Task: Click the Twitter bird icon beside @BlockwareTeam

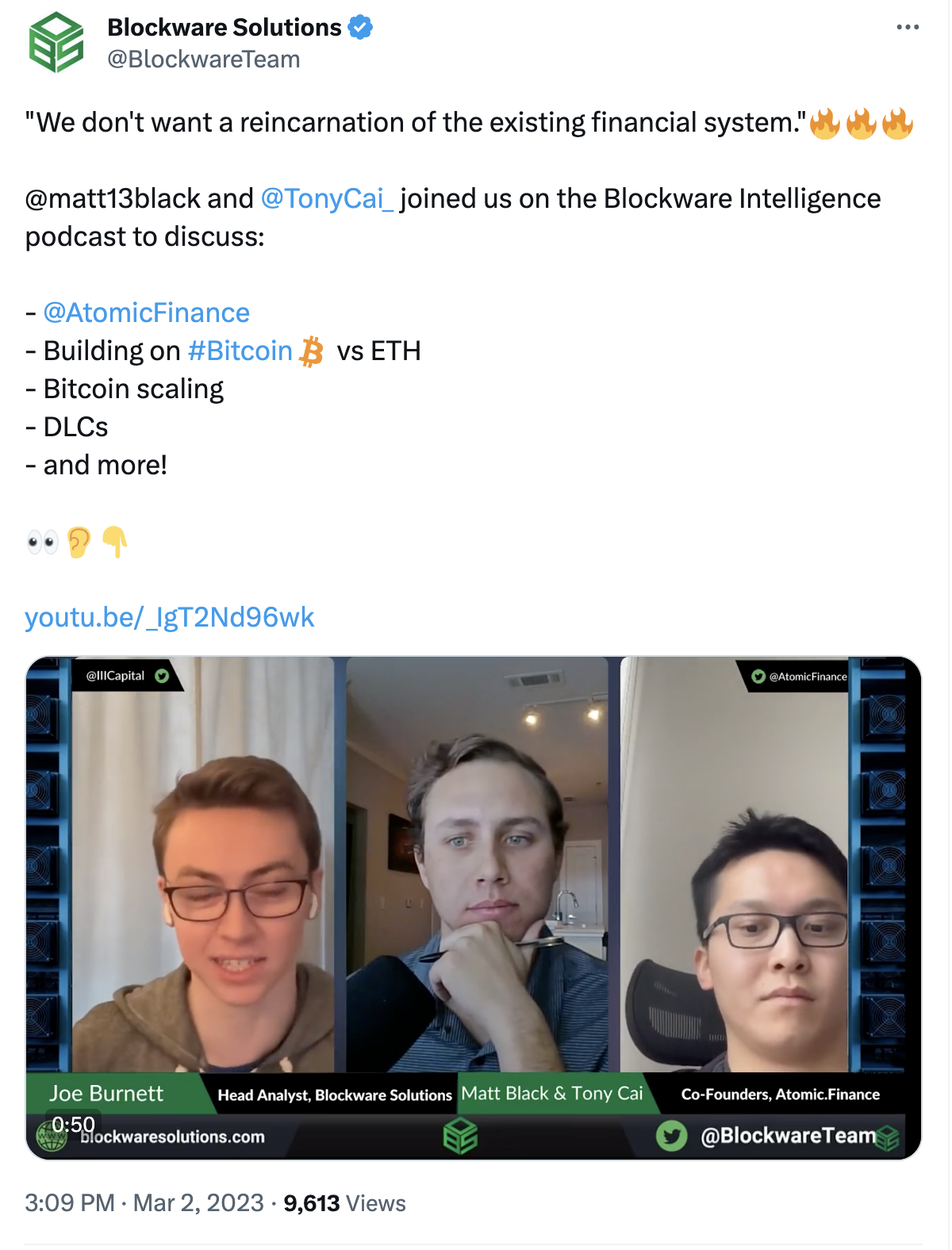Action: (x=671, y=1136)
